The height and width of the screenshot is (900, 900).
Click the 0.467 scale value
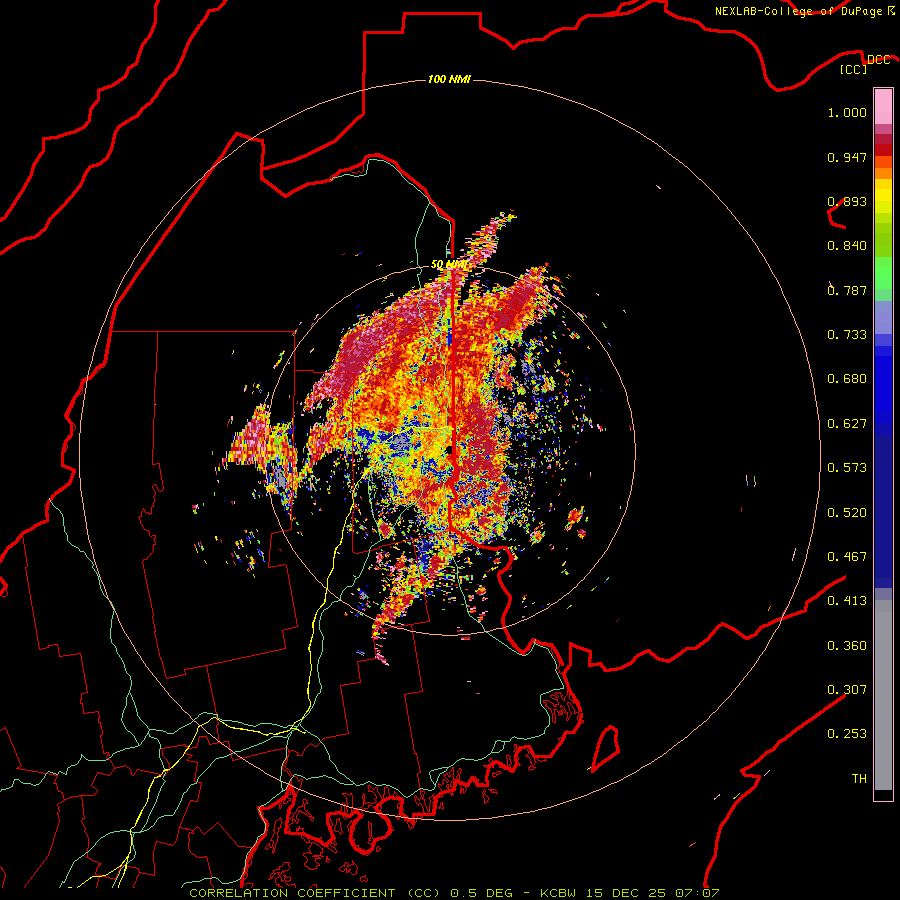point(847,557)
